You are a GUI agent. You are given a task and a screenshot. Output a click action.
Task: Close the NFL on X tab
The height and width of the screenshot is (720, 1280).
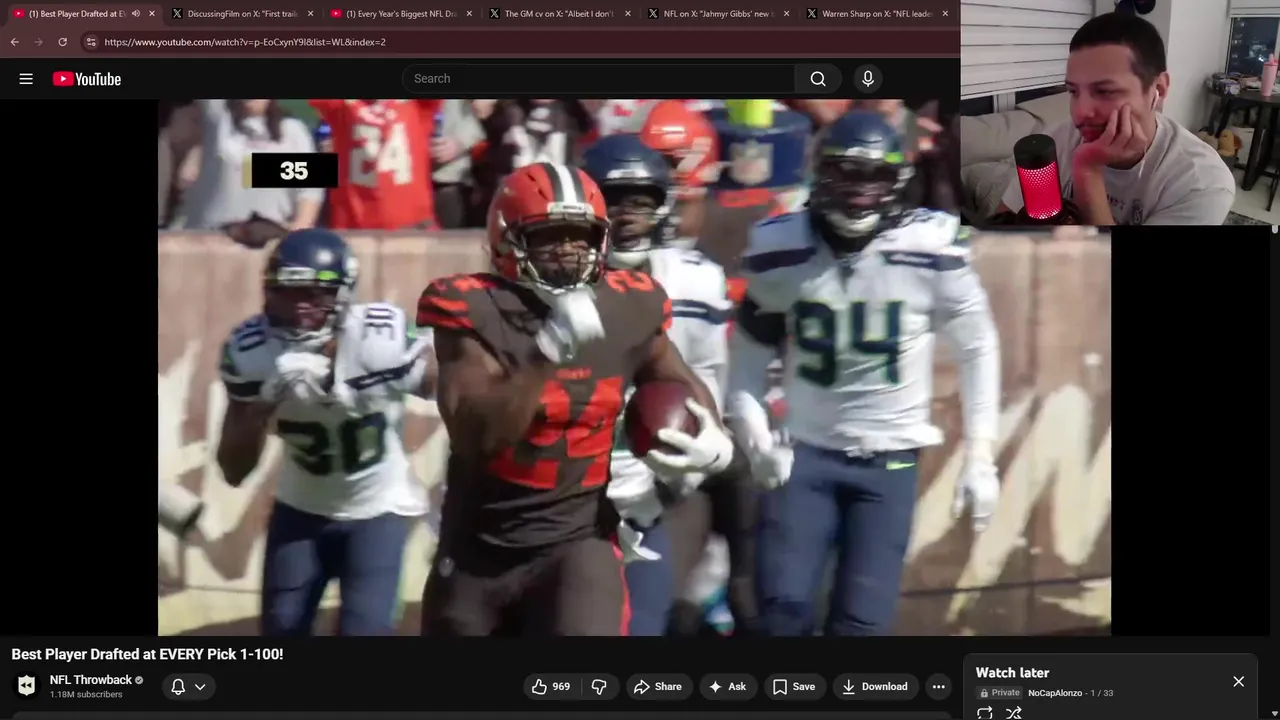tap(786, 14)
